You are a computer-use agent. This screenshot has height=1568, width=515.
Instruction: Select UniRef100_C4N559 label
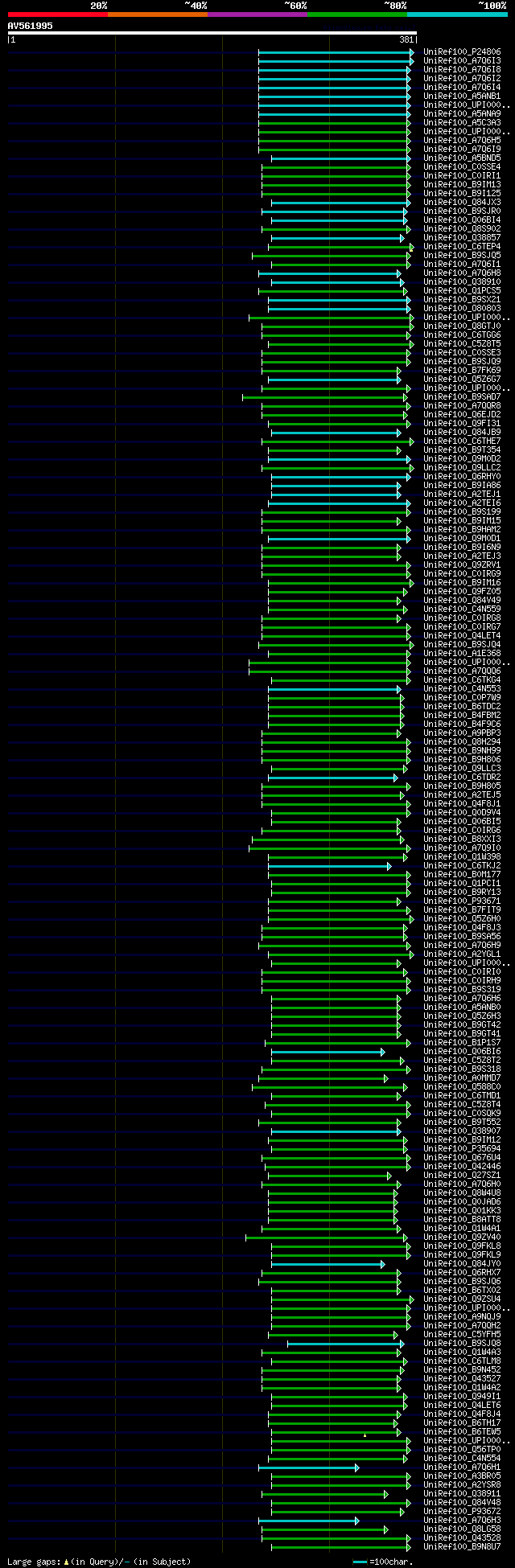(462, 609)
